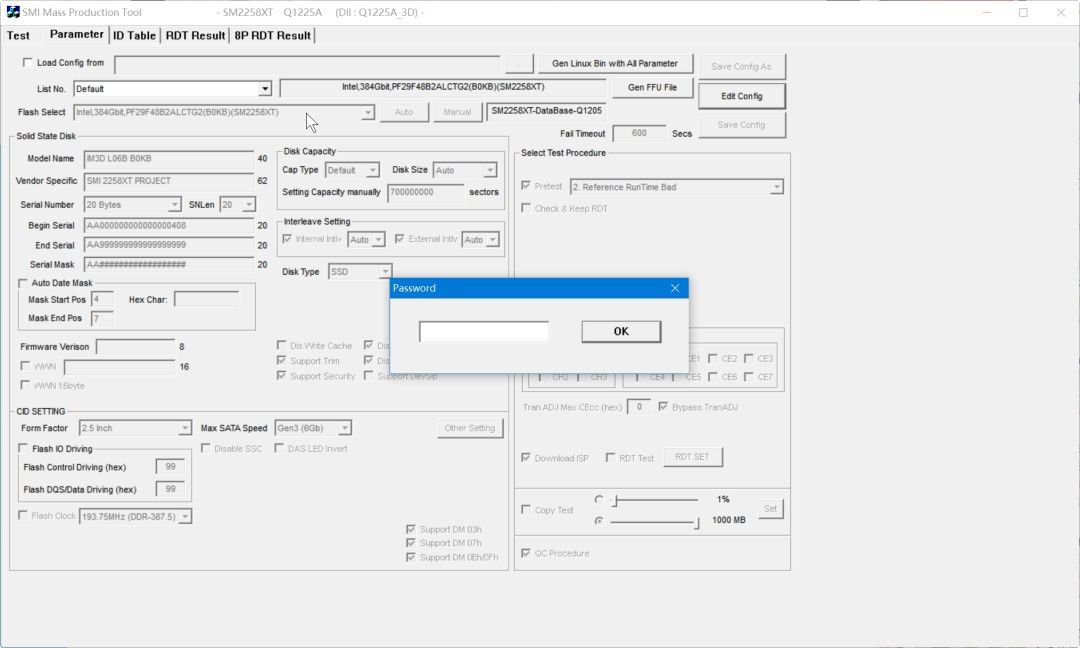Click the Gen FFU File button
This screenshot has width=1080, height=648.
652,87
